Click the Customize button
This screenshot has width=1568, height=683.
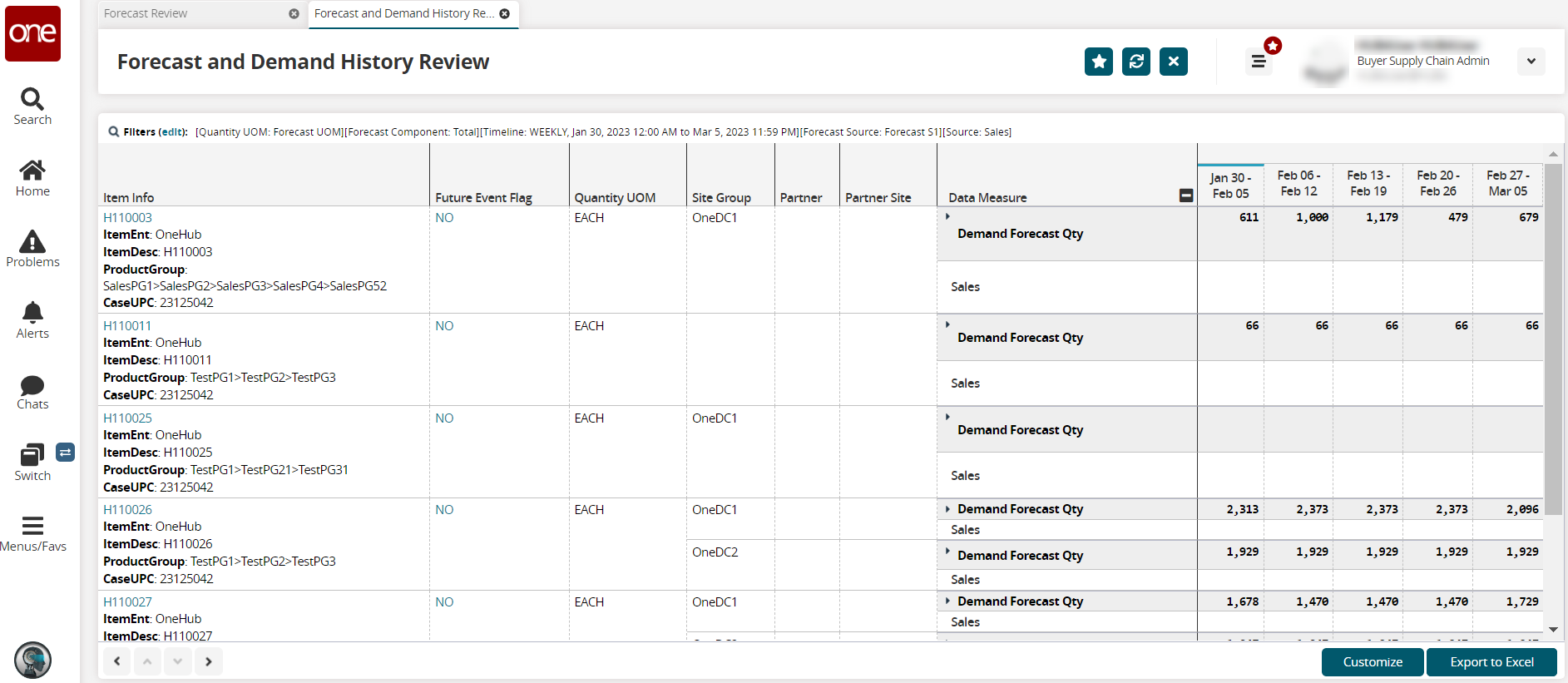(1373, 662)
